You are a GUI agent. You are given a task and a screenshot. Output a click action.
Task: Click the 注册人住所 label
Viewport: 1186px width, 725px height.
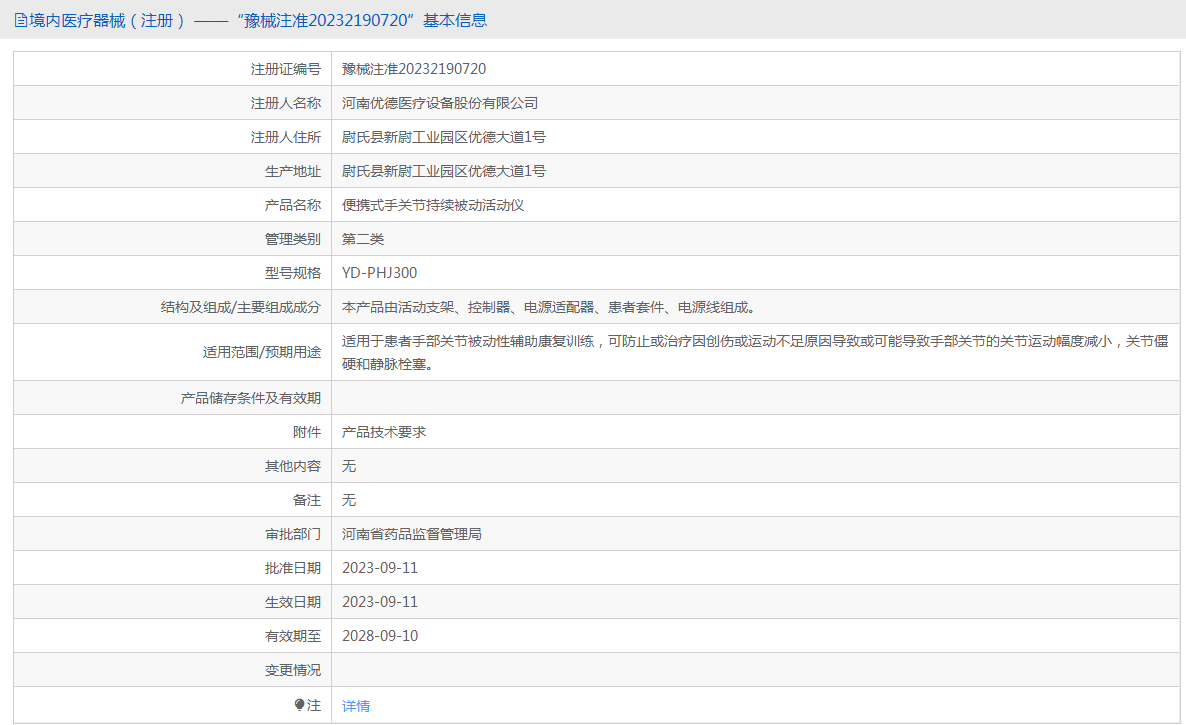[286, 137]
